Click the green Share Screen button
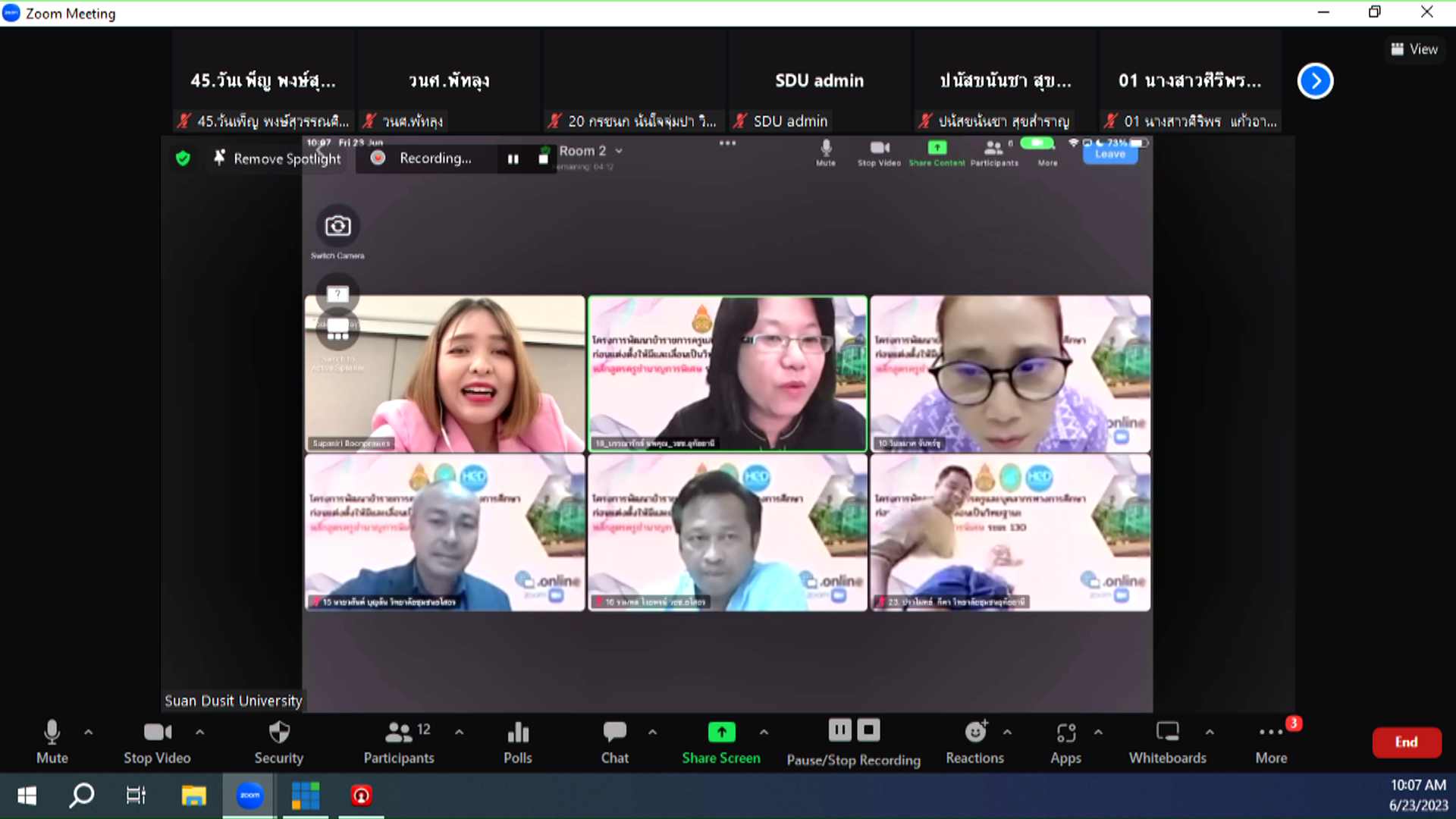The image size is (1456, 819). pyautogui.click(x=721, y=742)
